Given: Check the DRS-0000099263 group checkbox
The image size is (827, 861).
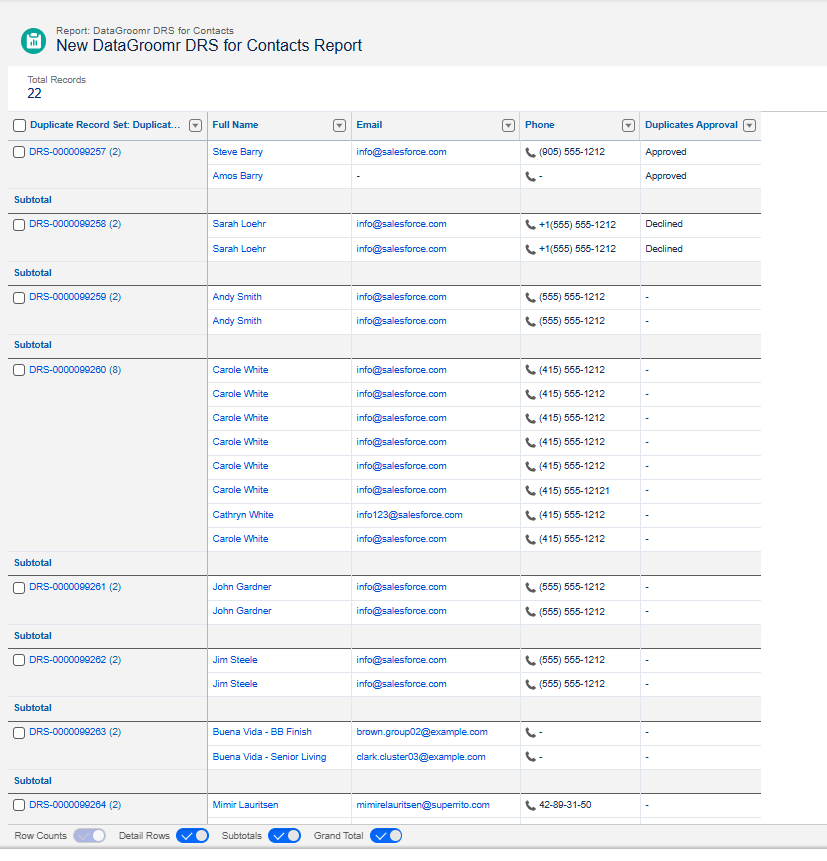Looking at the screenshot, I should (19, 733).
